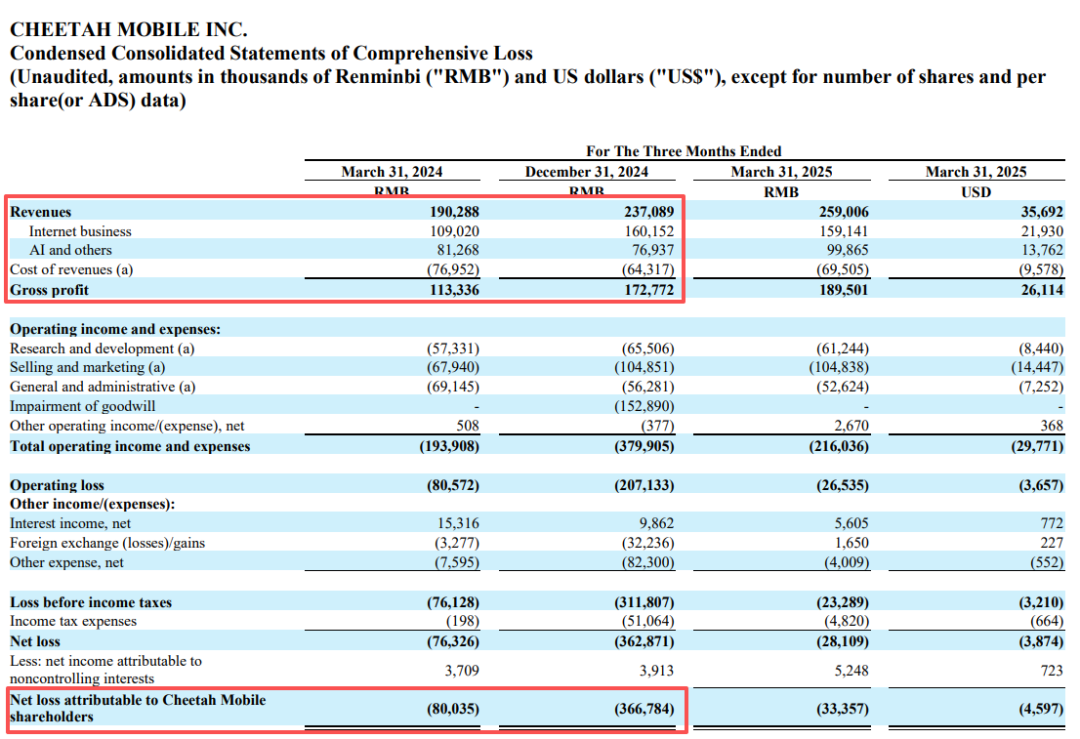1080x739 pixels.
Task: Select Internet business value 160,152
Action: (x=649, y=231)
